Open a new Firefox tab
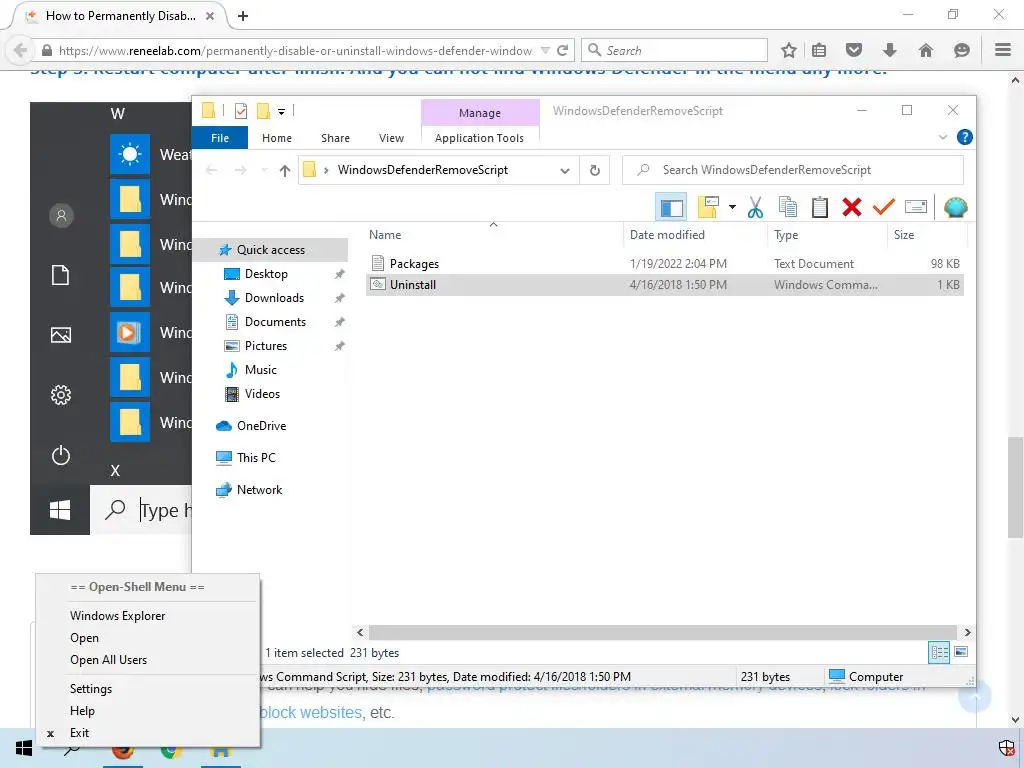 tap(243, 16)
